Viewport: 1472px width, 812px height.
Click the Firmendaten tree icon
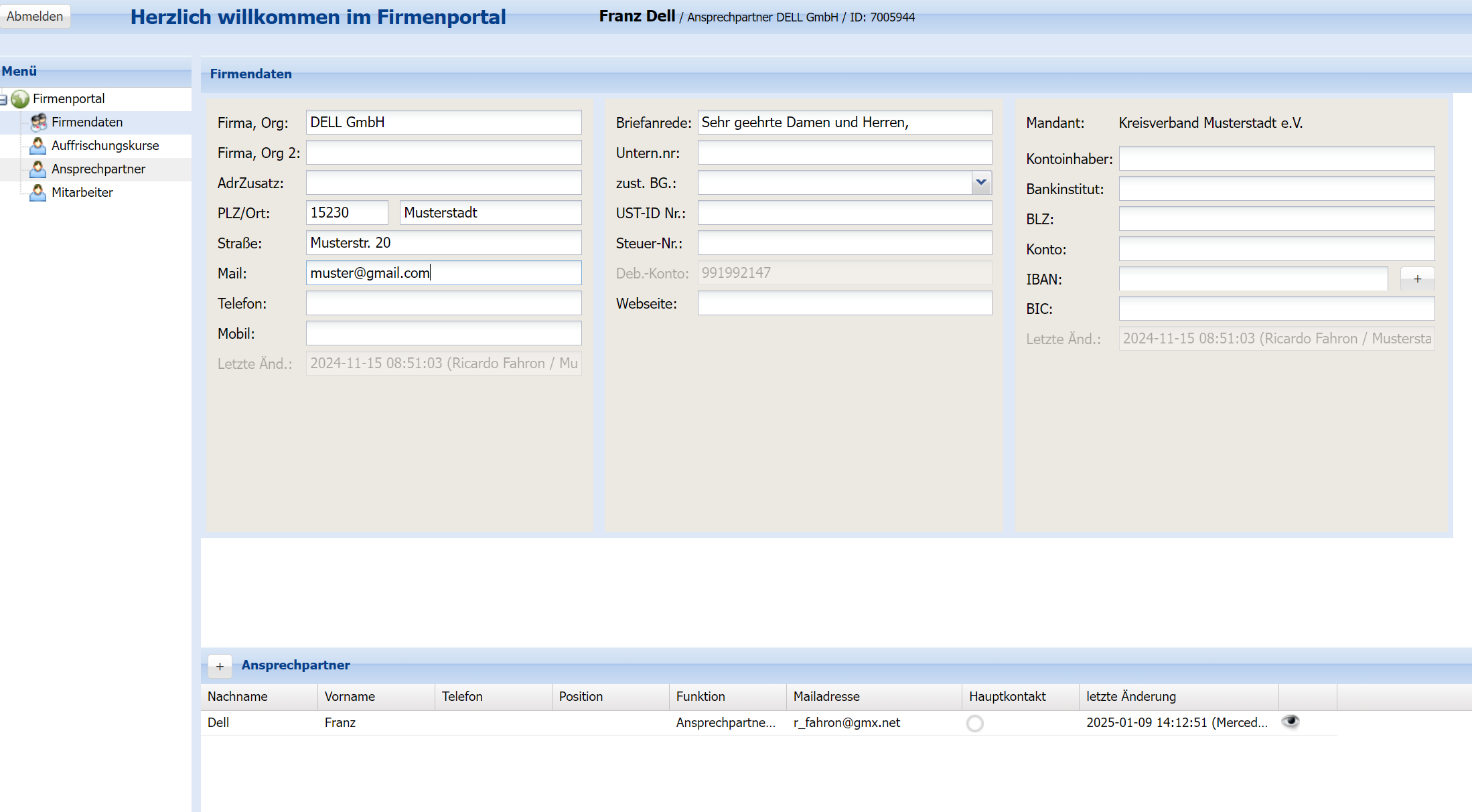(x=39, y=122)
